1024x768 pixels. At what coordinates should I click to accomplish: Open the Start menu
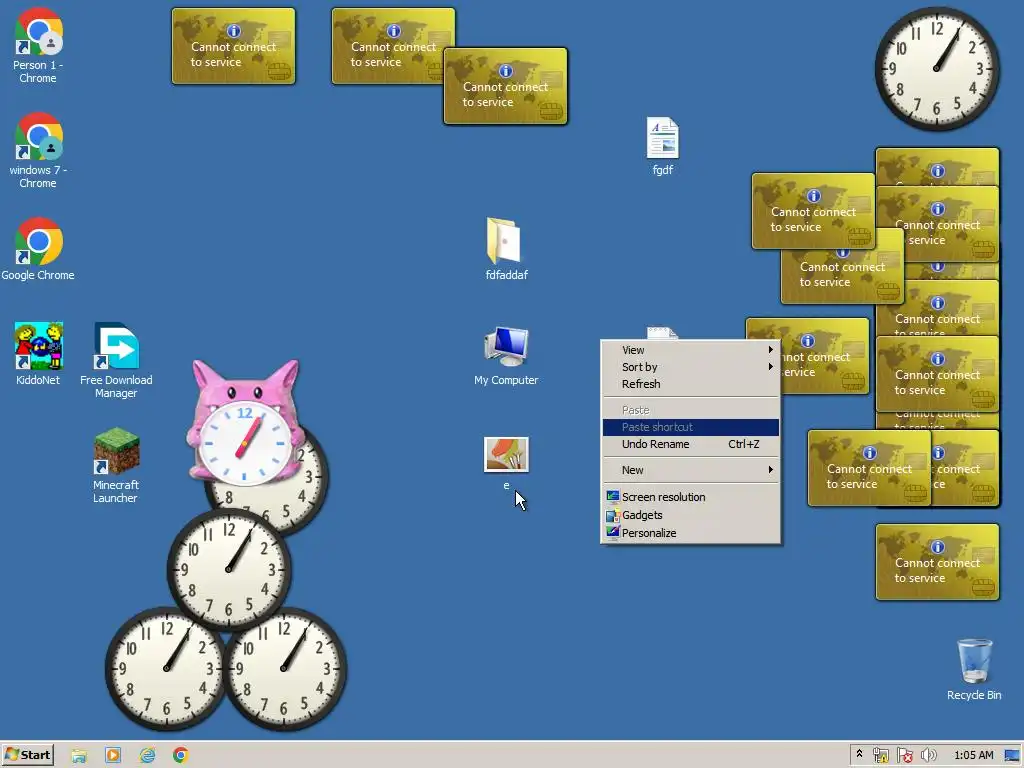27,755
